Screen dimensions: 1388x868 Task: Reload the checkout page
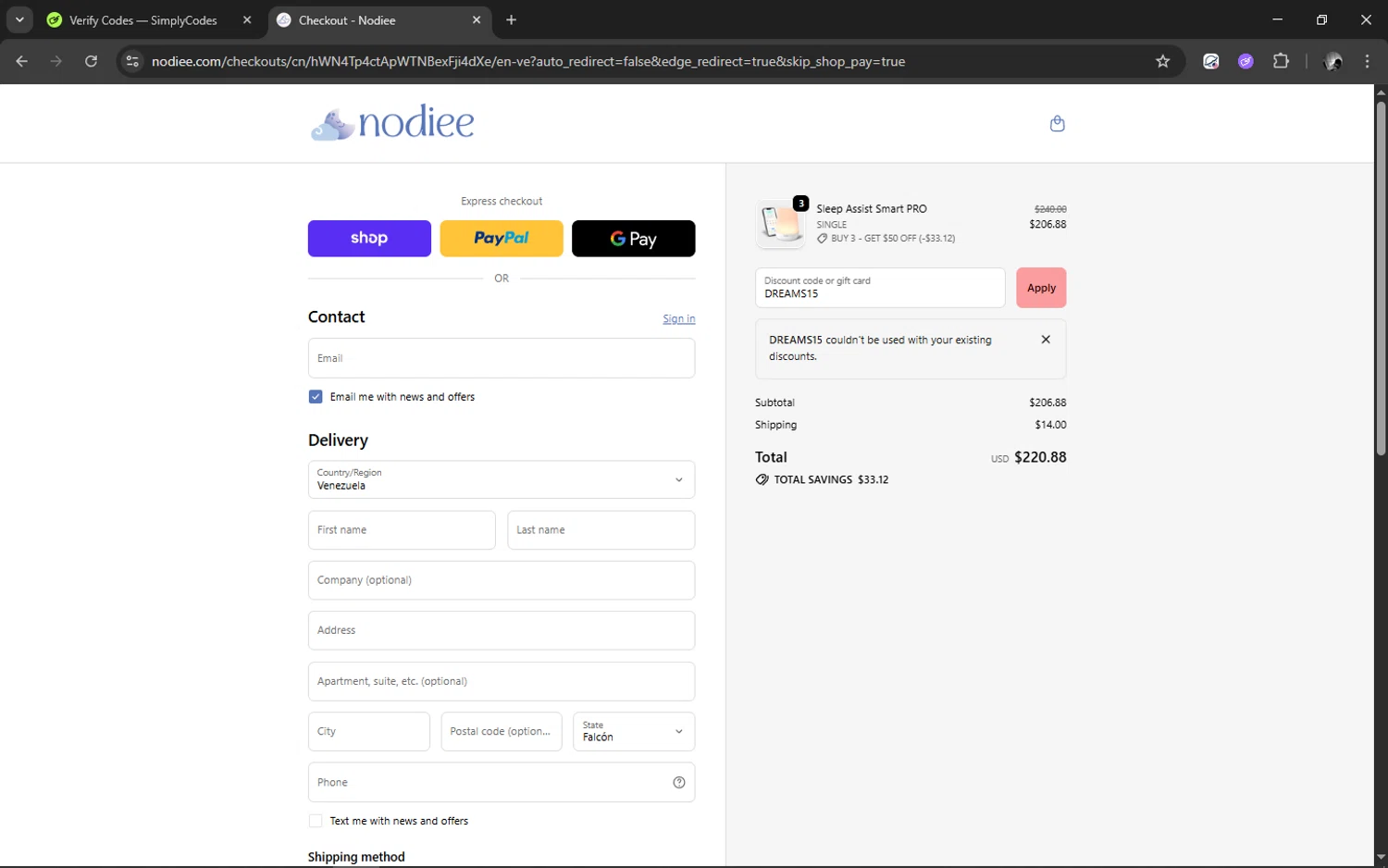click(x=91, y=61)
